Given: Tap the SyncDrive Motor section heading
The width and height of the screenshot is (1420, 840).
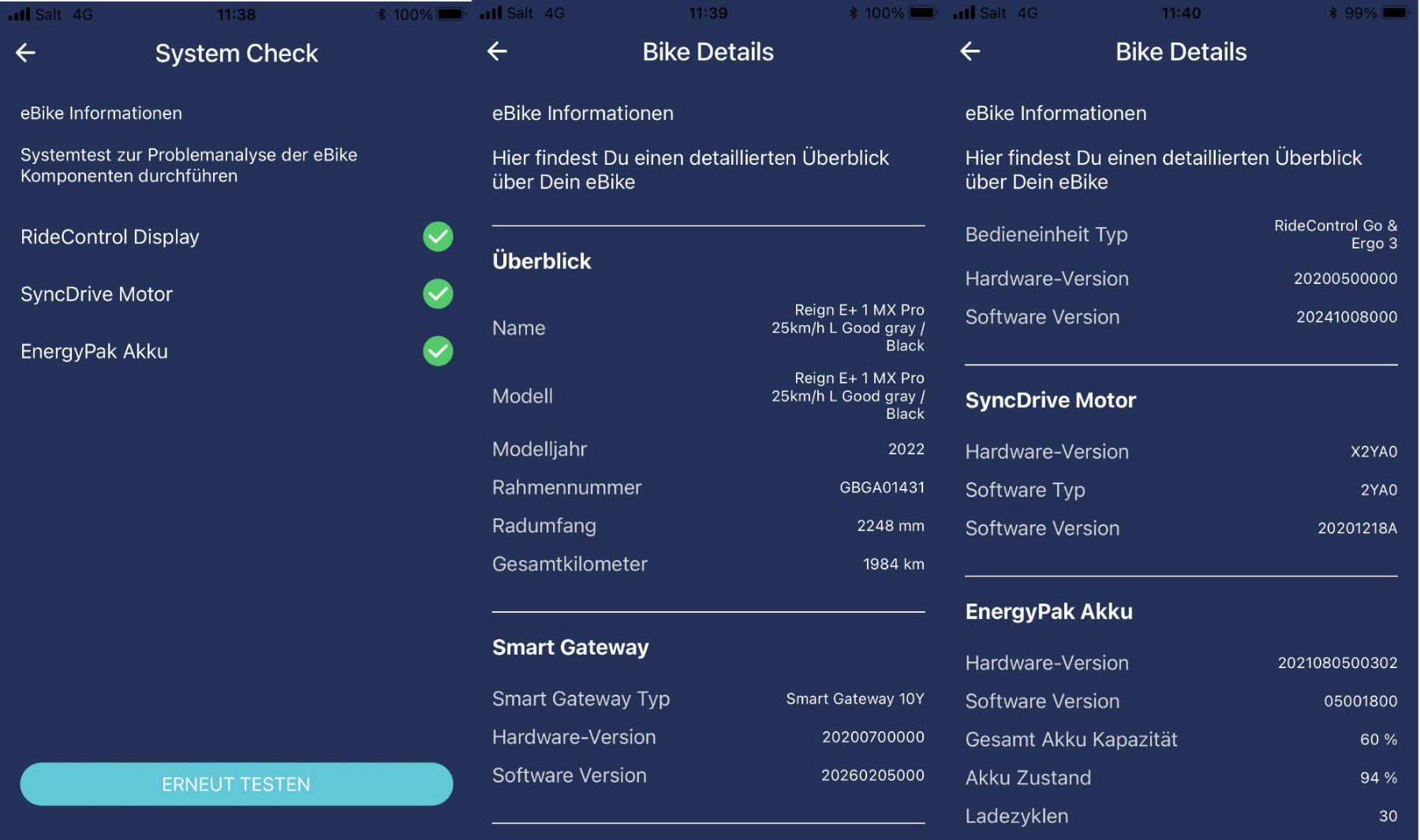Looking at the screenshot, I should (x=1050, y=401).
